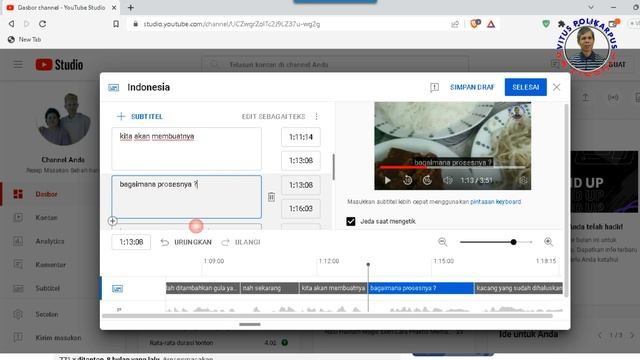Reload the browser page
Screen dimensions: 640x360
(x=42, y=24)
